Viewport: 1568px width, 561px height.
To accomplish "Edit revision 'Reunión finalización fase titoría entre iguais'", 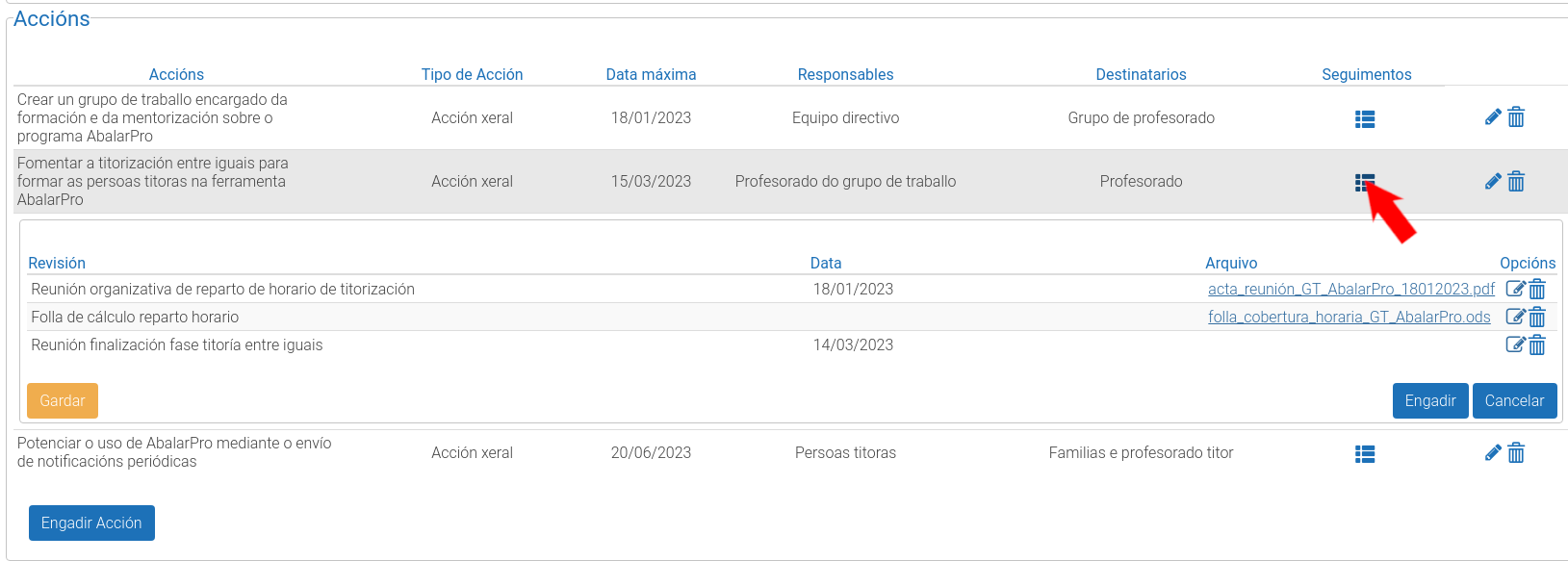I will tap(1515, 344).
